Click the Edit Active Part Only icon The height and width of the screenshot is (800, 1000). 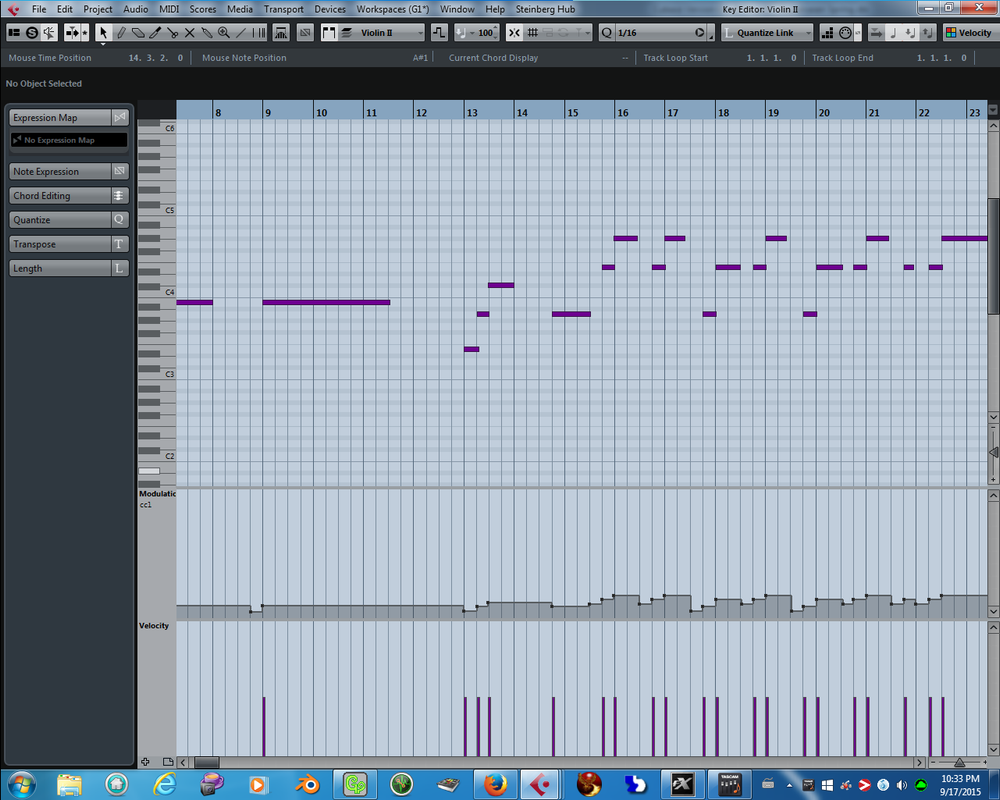(x=346, y=33)
